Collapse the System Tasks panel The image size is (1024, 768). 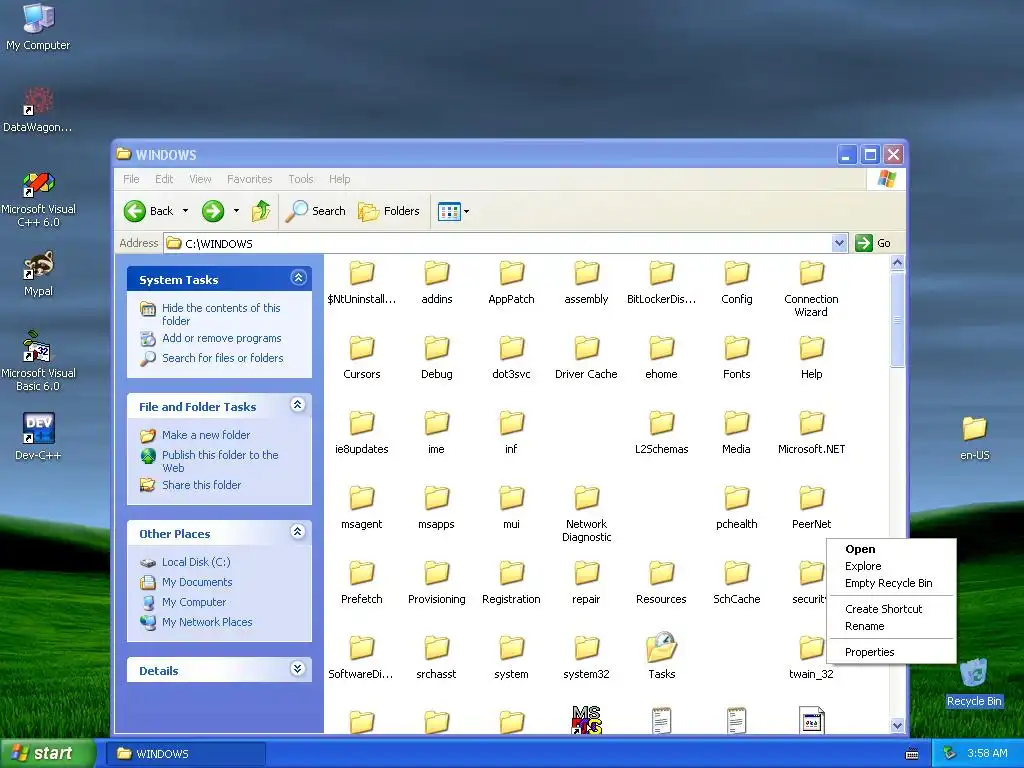click(x=298, y=278)
